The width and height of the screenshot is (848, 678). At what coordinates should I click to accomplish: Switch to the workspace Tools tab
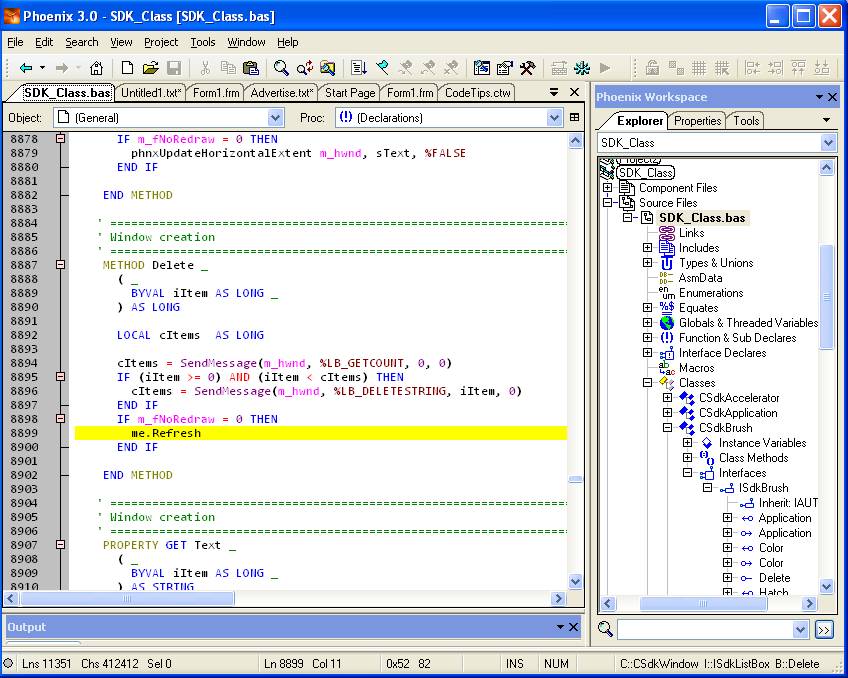(746, 121)
